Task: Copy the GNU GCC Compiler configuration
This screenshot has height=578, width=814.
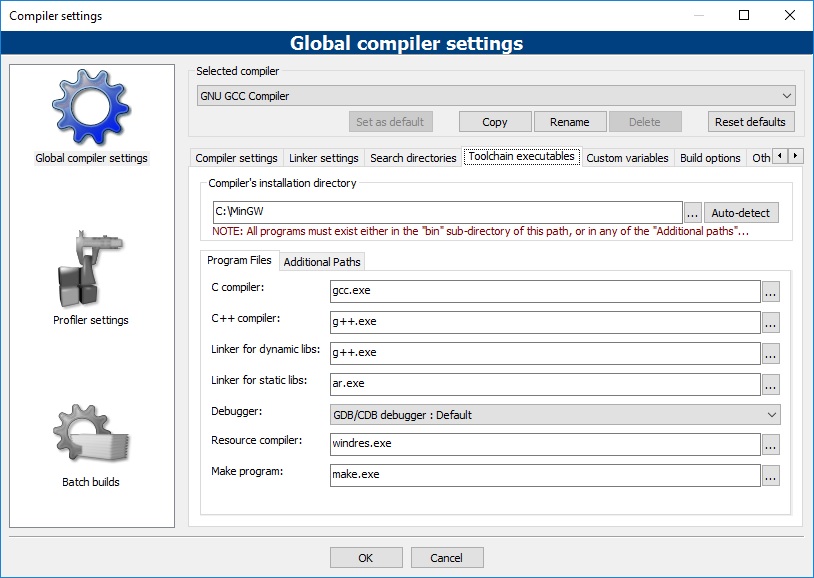Action: pos(494,121)
